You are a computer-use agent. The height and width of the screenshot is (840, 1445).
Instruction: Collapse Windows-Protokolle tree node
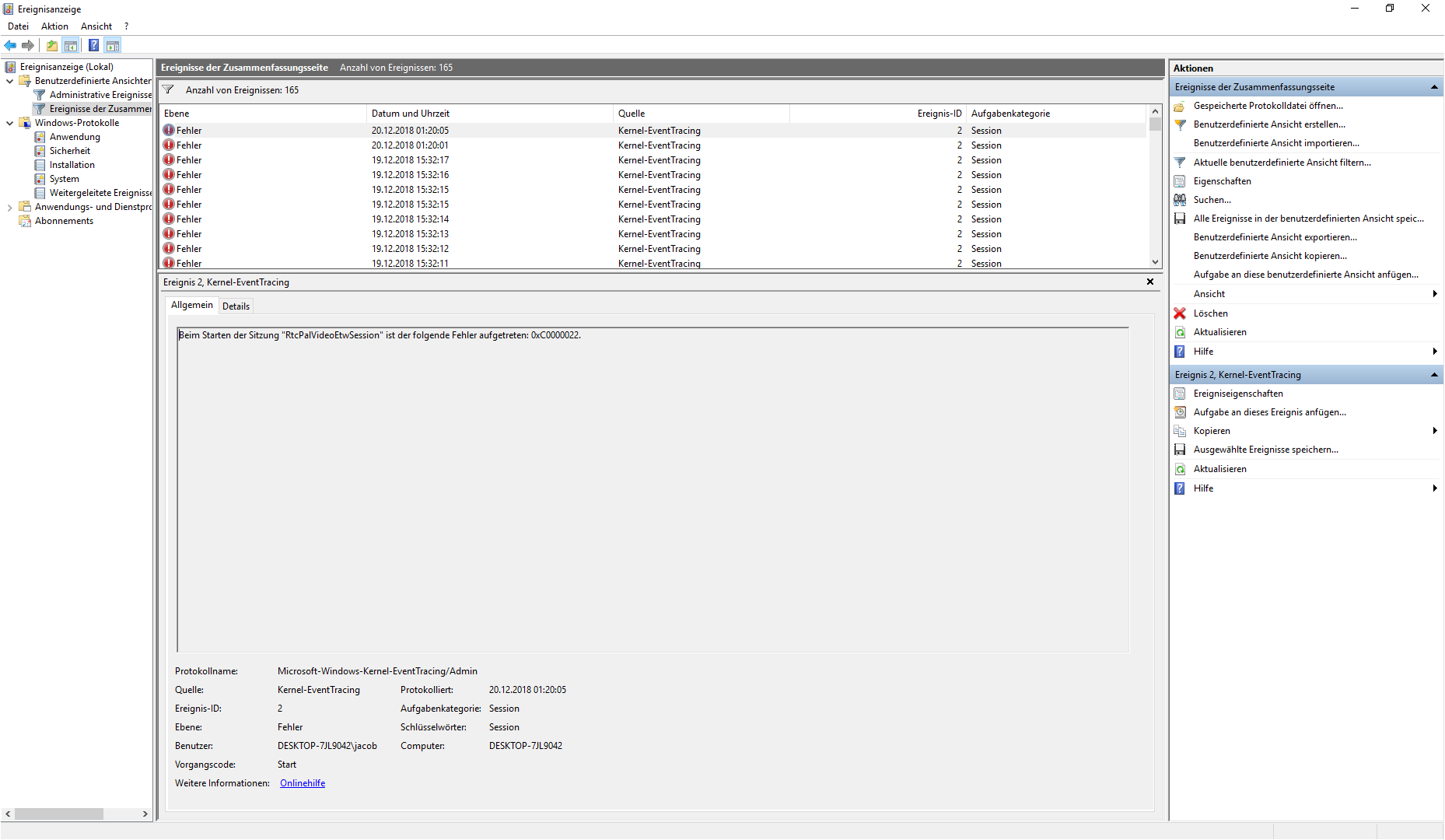[x=9, y=123]
